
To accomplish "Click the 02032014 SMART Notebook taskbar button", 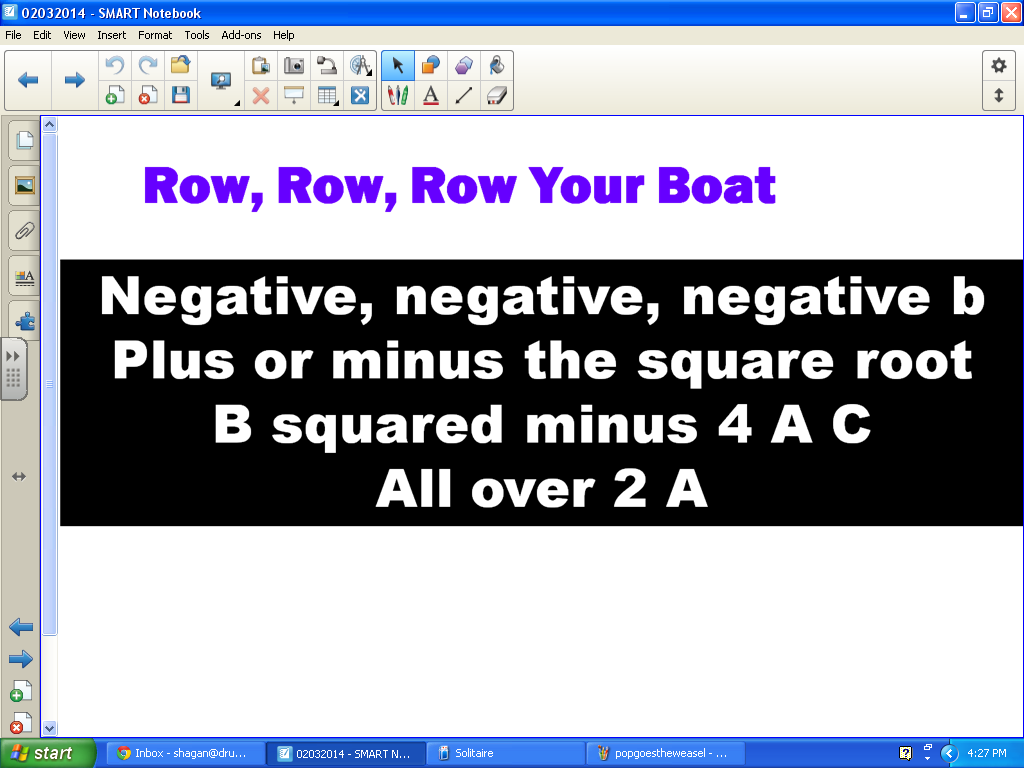I will click(x=346, y=754).
